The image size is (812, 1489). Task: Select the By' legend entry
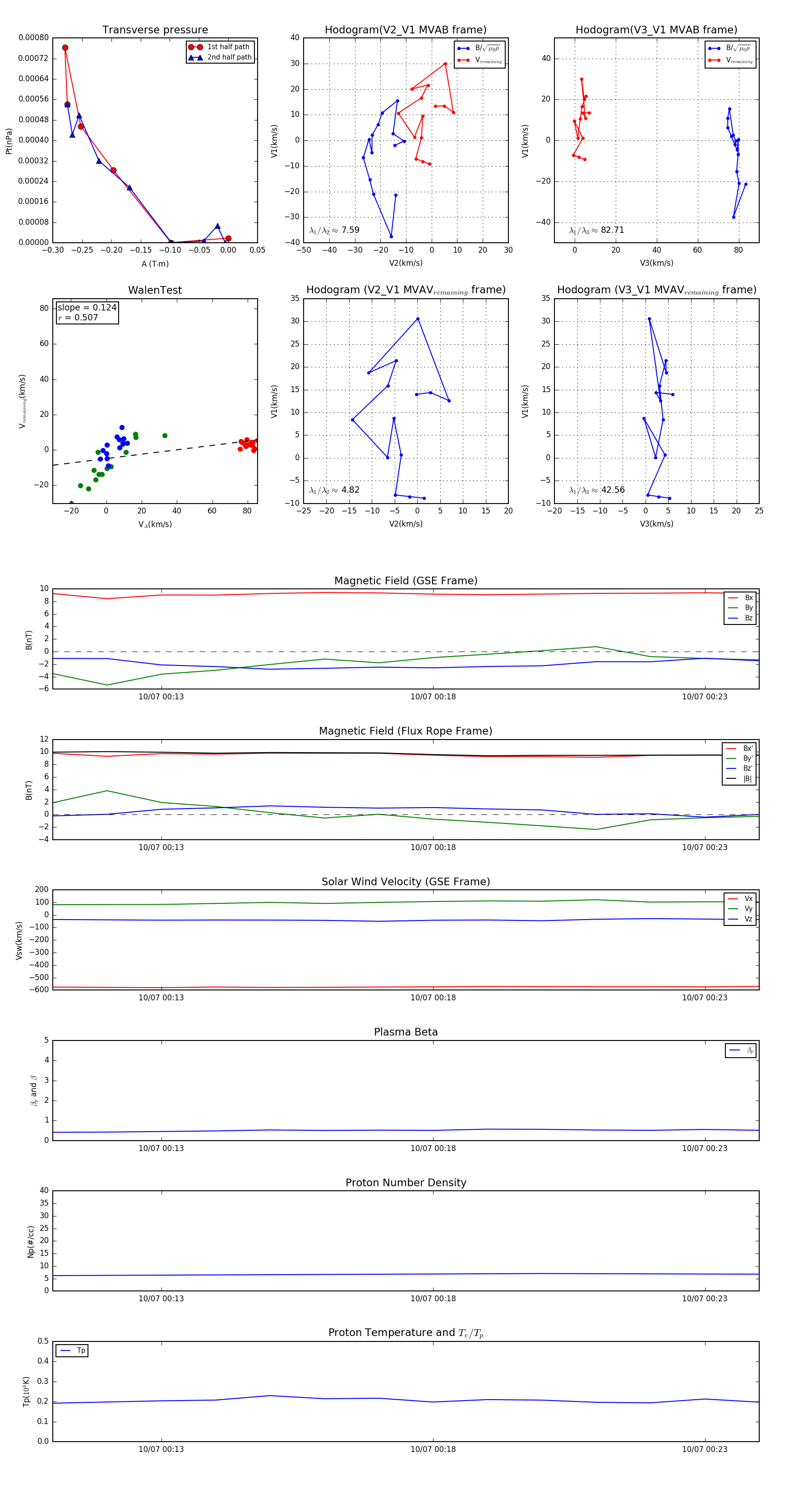point(739,758)
